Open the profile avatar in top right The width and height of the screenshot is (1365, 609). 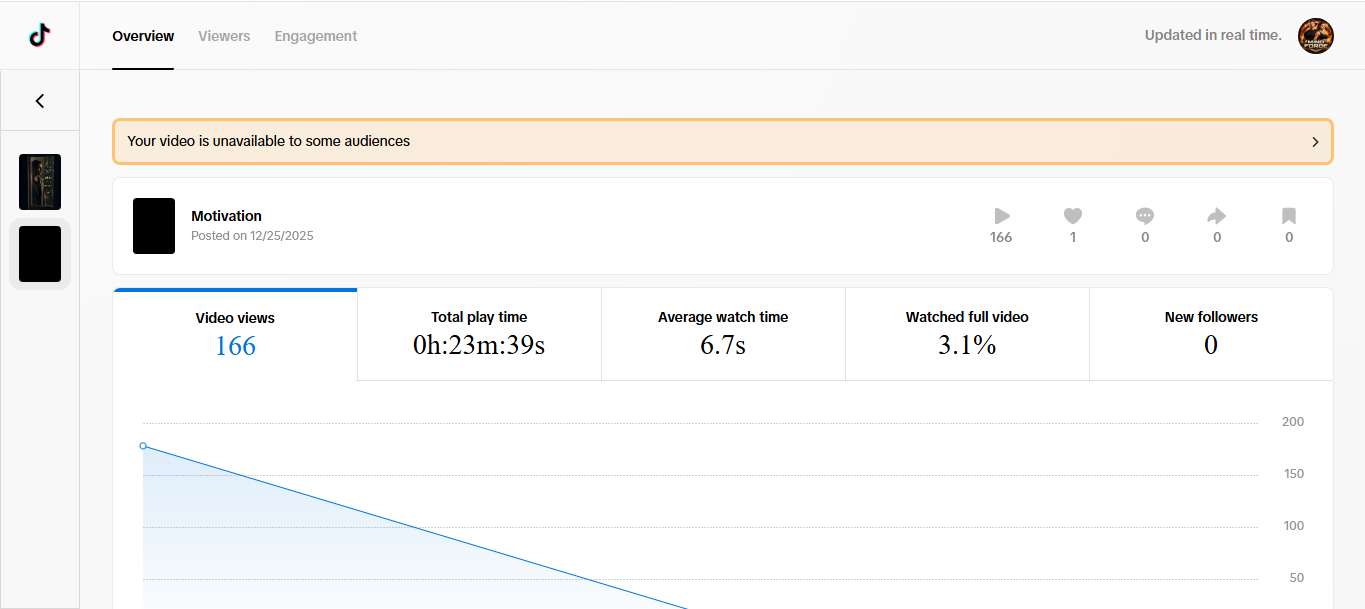pos(1316,36)
